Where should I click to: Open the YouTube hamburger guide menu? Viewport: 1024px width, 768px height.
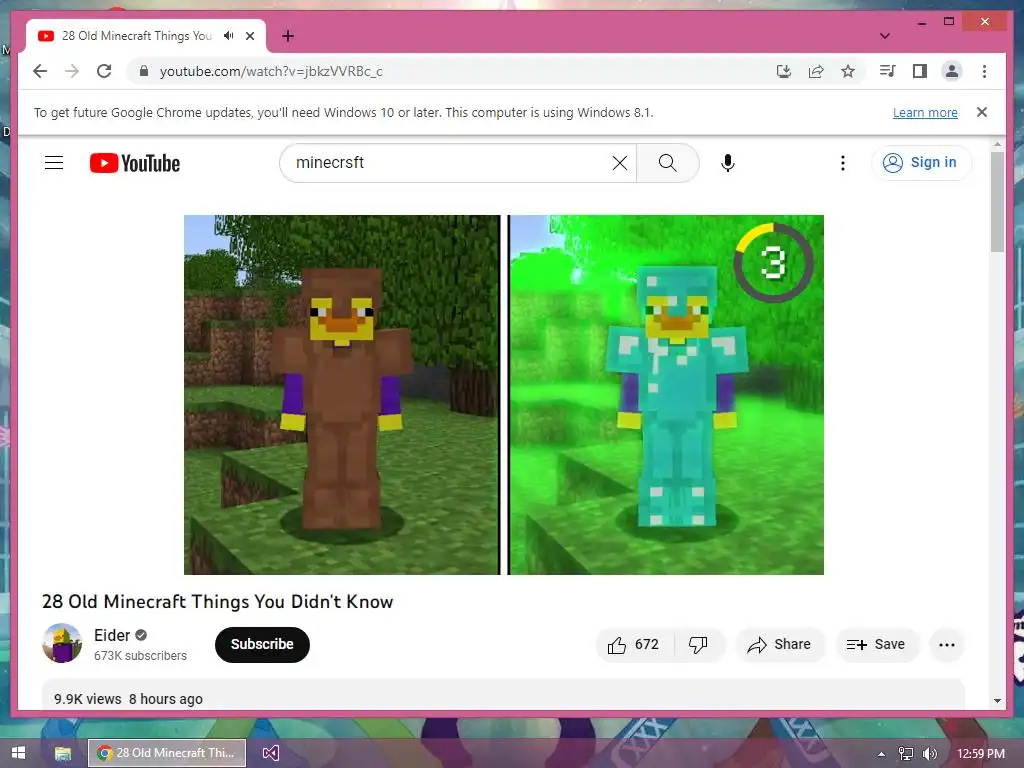click(x=54, y=163)
